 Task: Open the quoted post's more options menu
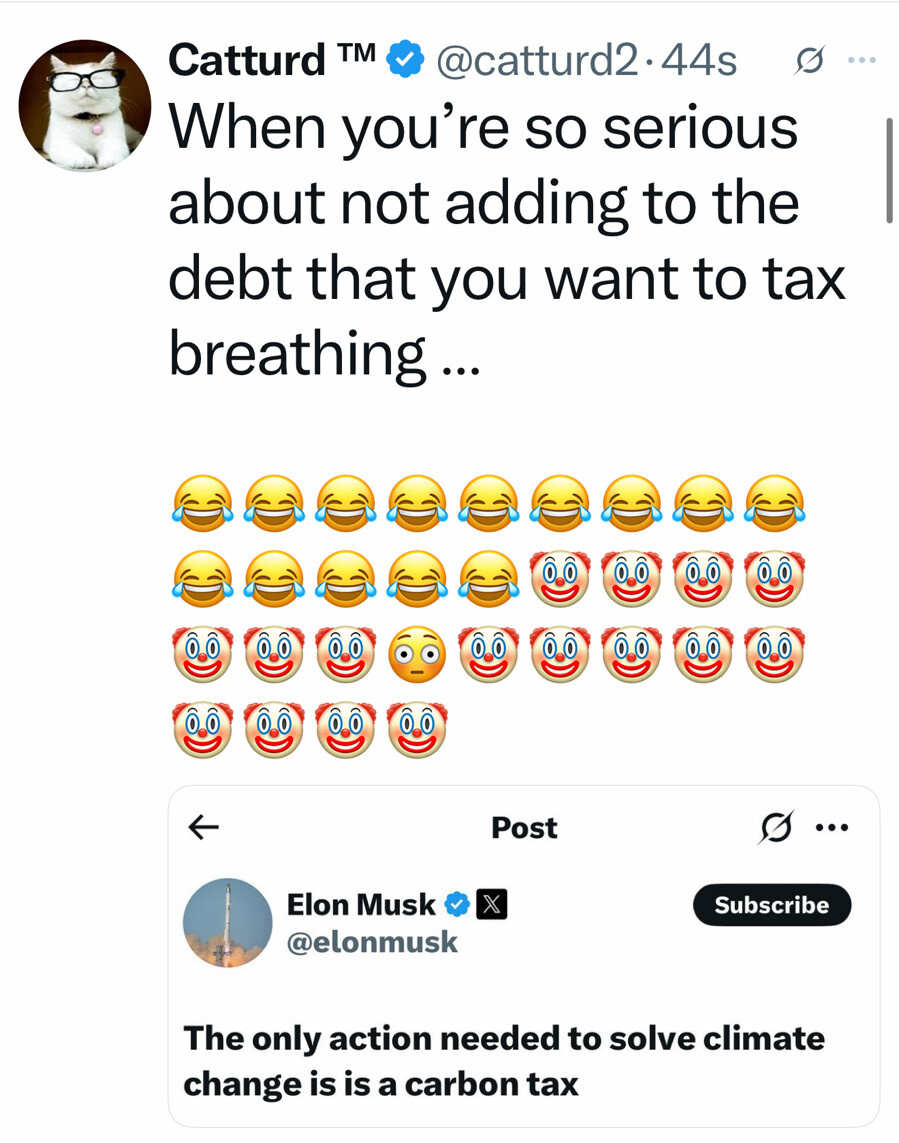tap(832, 828)
